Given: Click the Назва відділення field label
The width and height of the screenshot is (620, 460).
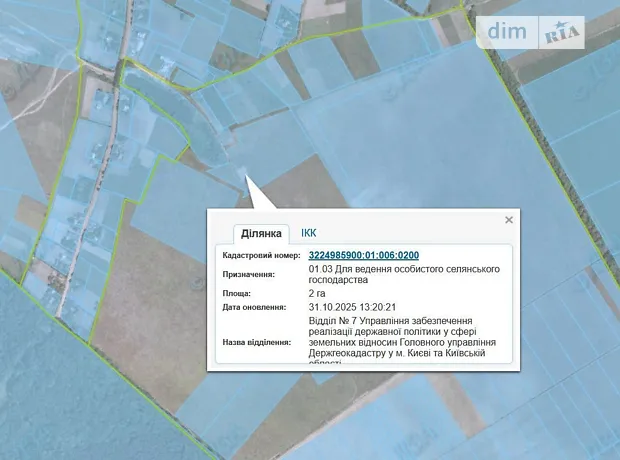Looking at the screenshot, I should tap(257, 341).
